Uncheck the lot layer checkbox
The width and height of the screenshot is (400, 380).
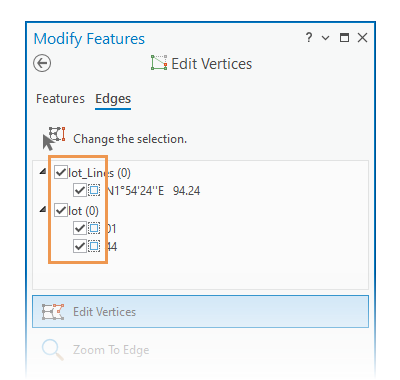point(61,210)
